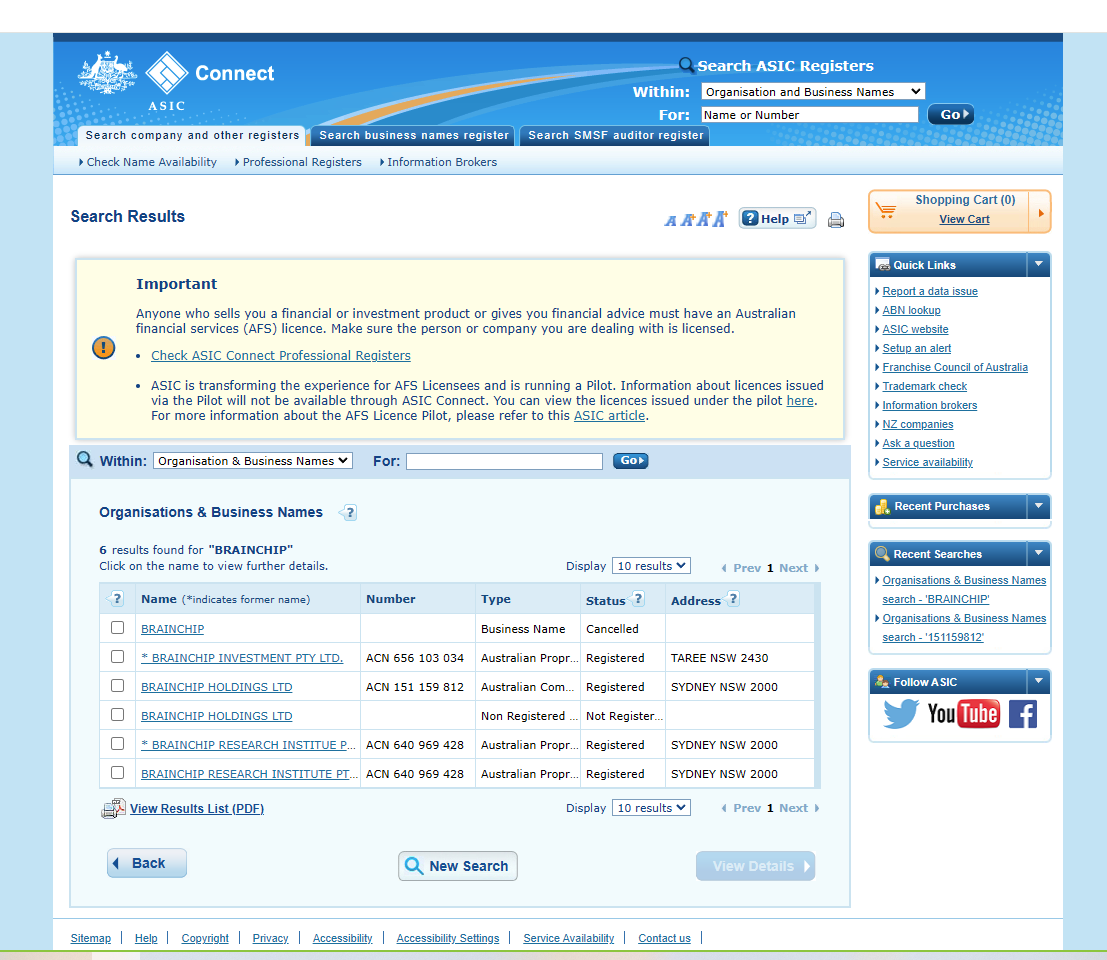Click the question mark icon in checkbox column header
The image size is (1107, 960).
(116, 599)
